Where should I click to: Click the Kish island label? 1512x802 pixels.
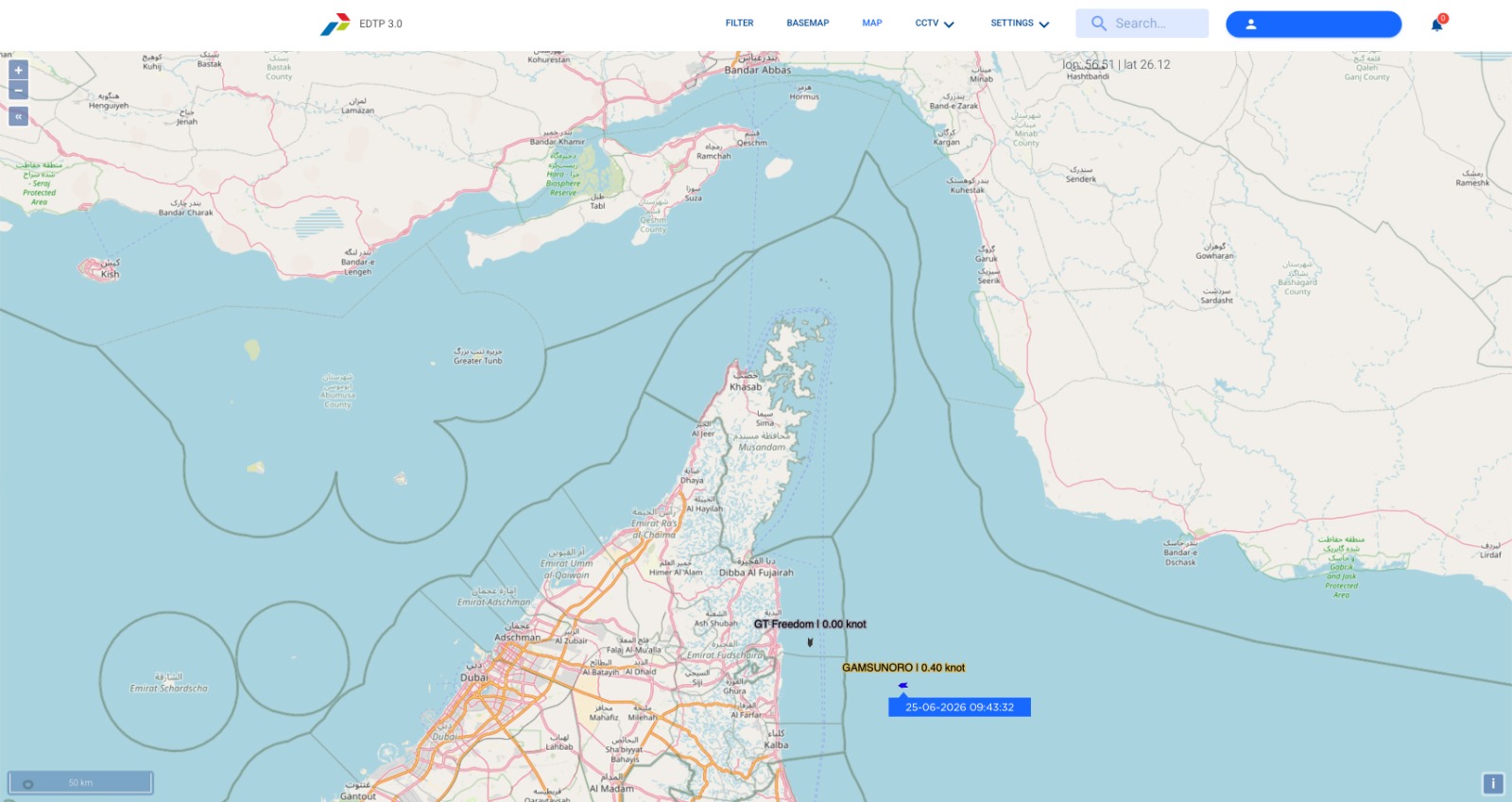point(111,274)
